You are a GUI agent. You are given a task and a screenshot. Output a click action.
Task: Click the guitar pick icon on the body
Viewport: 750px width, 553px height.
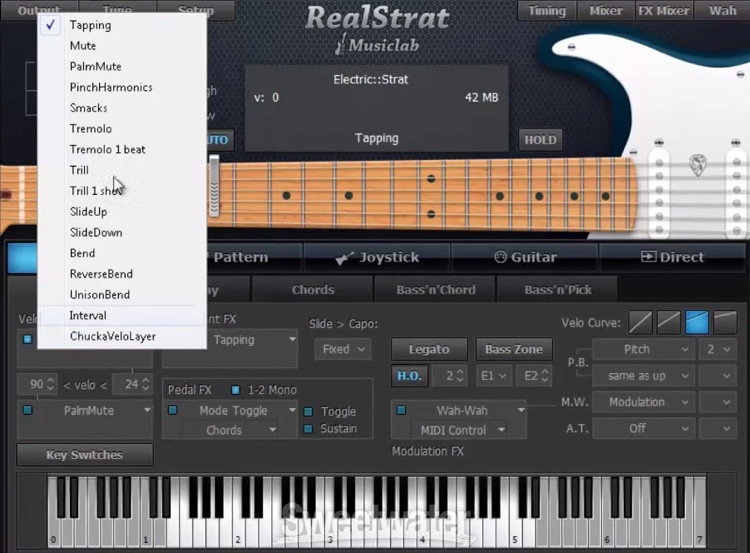point(698,163)
